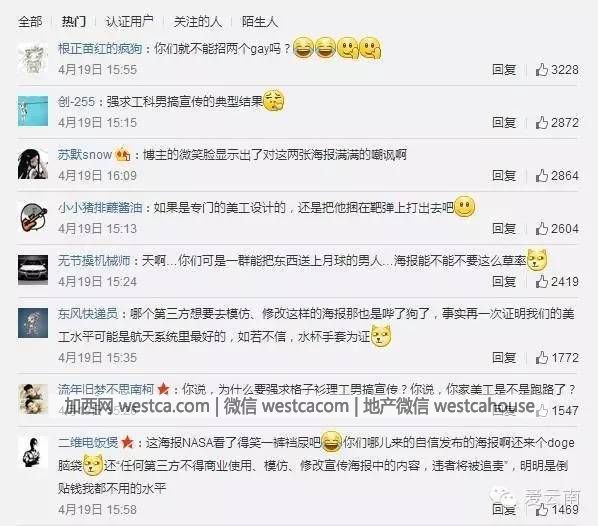Open the 认证用户 tab
Viewport: 598px width, 526px height.
coord(130,21)
